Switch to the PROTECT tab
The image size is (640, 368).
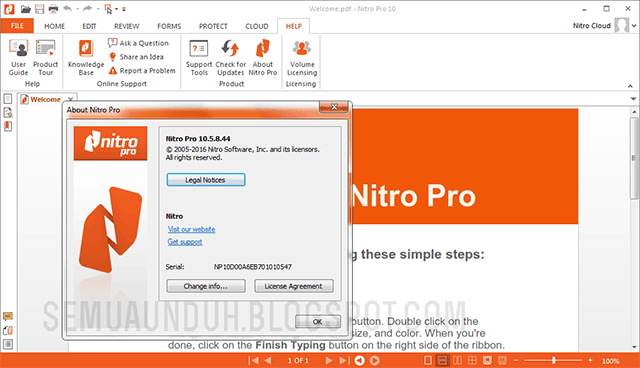click(213, 26)
